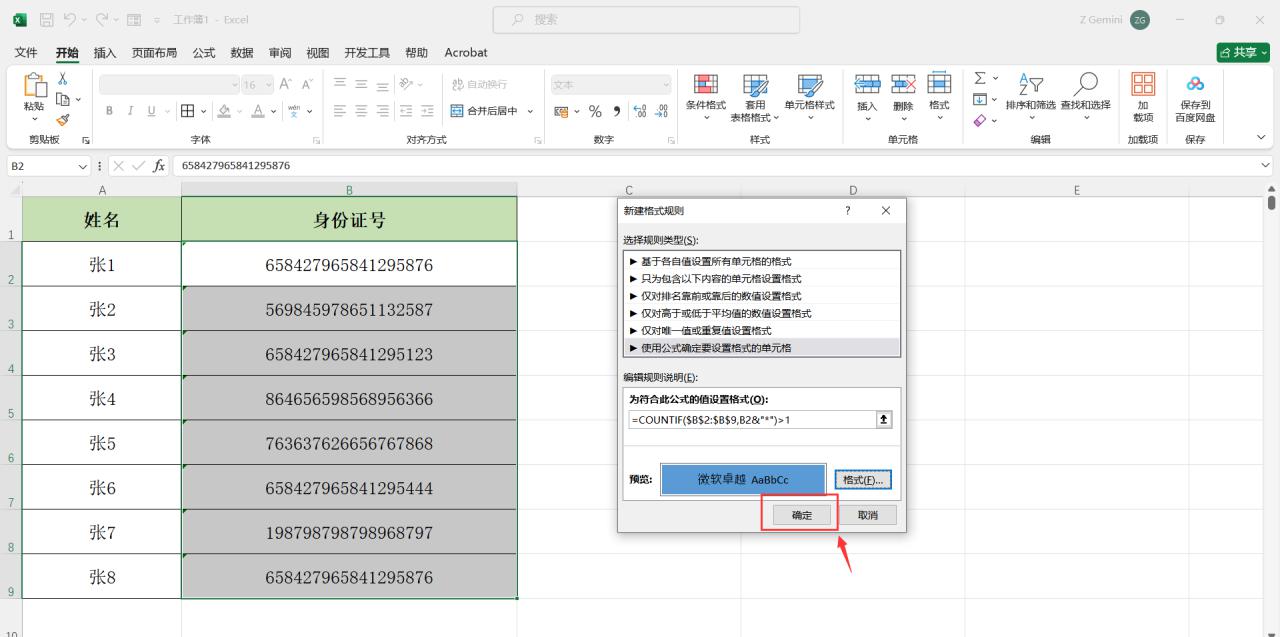1280x637 pixels.
Task: Click the Decrease Font Size icon
Action: 307,85
